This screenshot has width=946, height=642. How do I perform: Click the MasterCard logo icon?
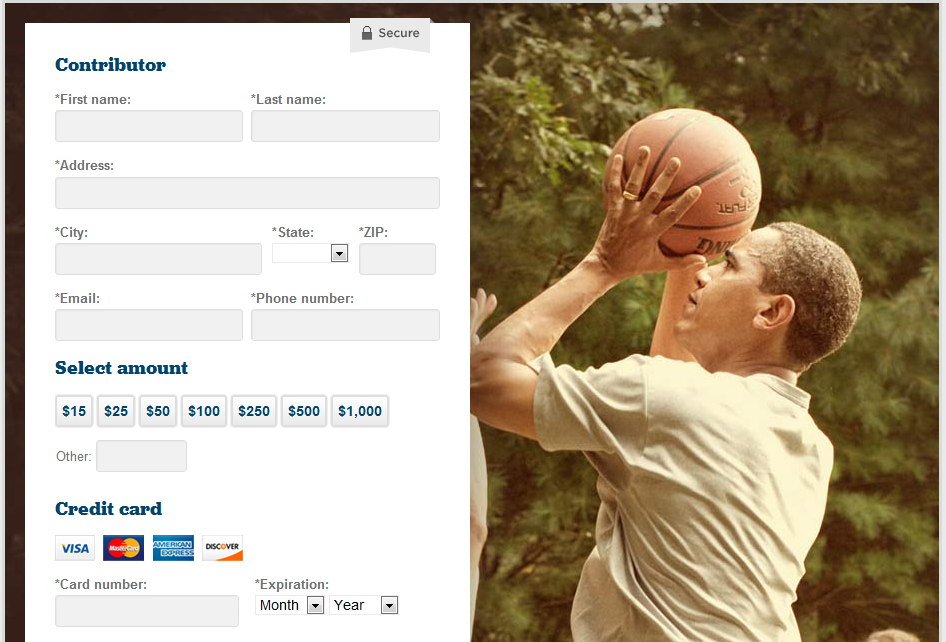[124, 548]
